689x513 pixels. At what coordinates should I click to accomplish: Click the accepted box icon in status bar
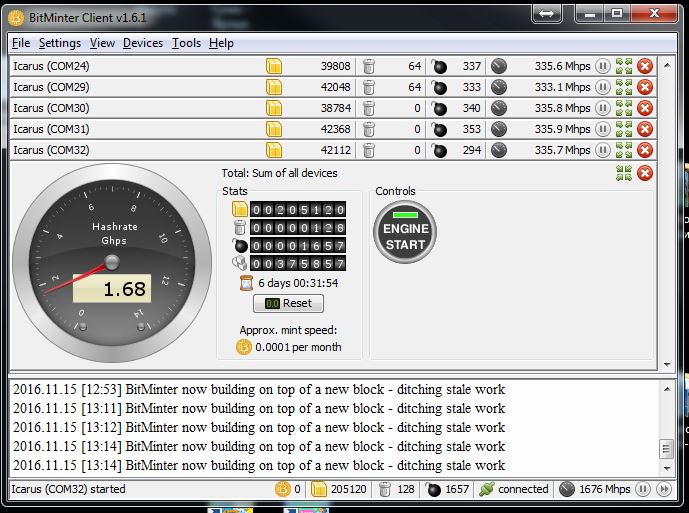click(319, 489)
